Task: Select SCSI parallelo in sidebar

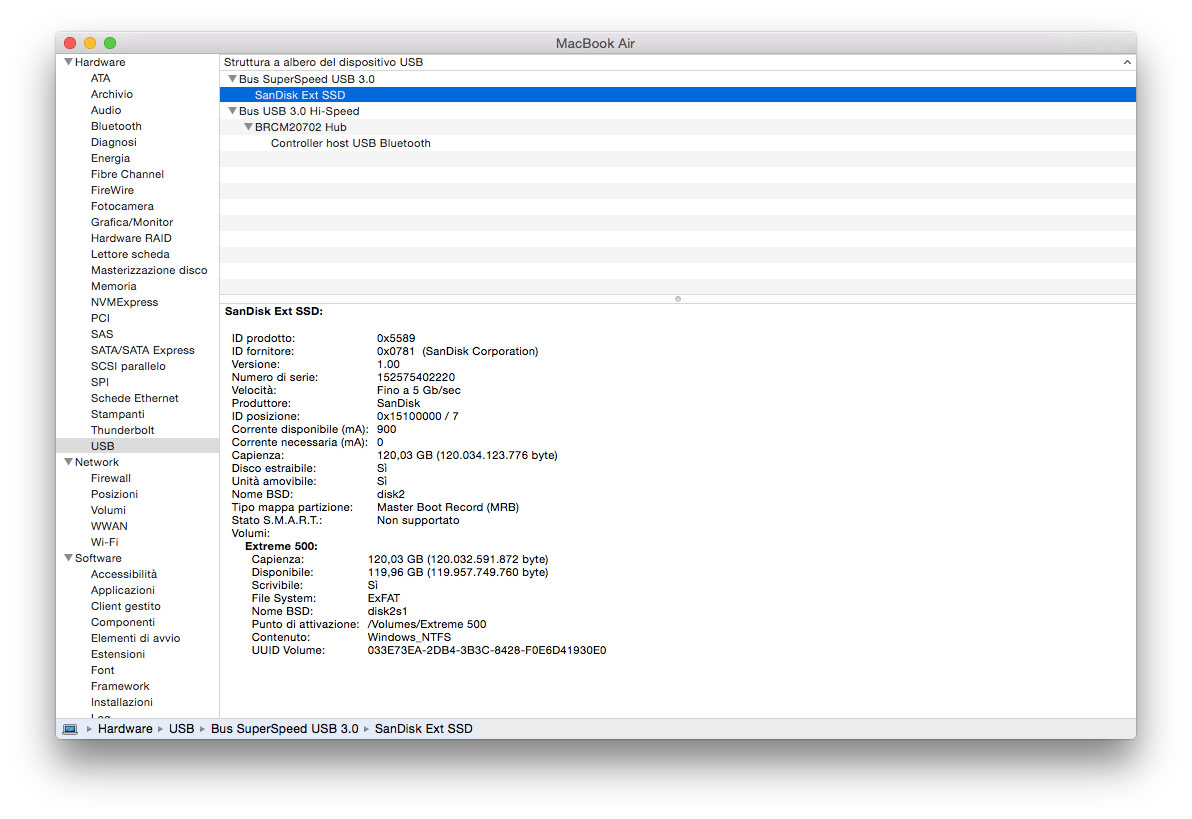Action: point(128,366)
